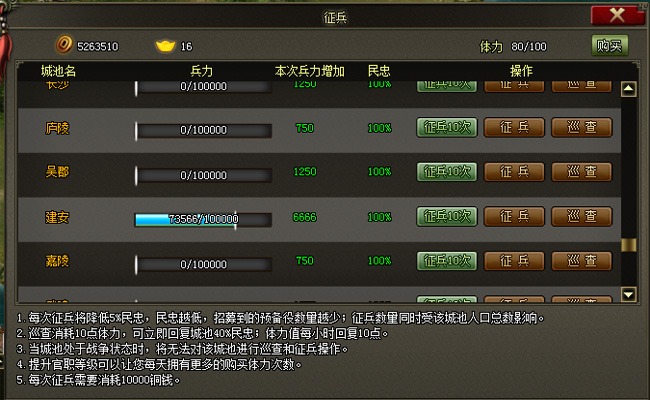Click the copper coin currency icon
650x400 pixels.
tap(64, 44)
